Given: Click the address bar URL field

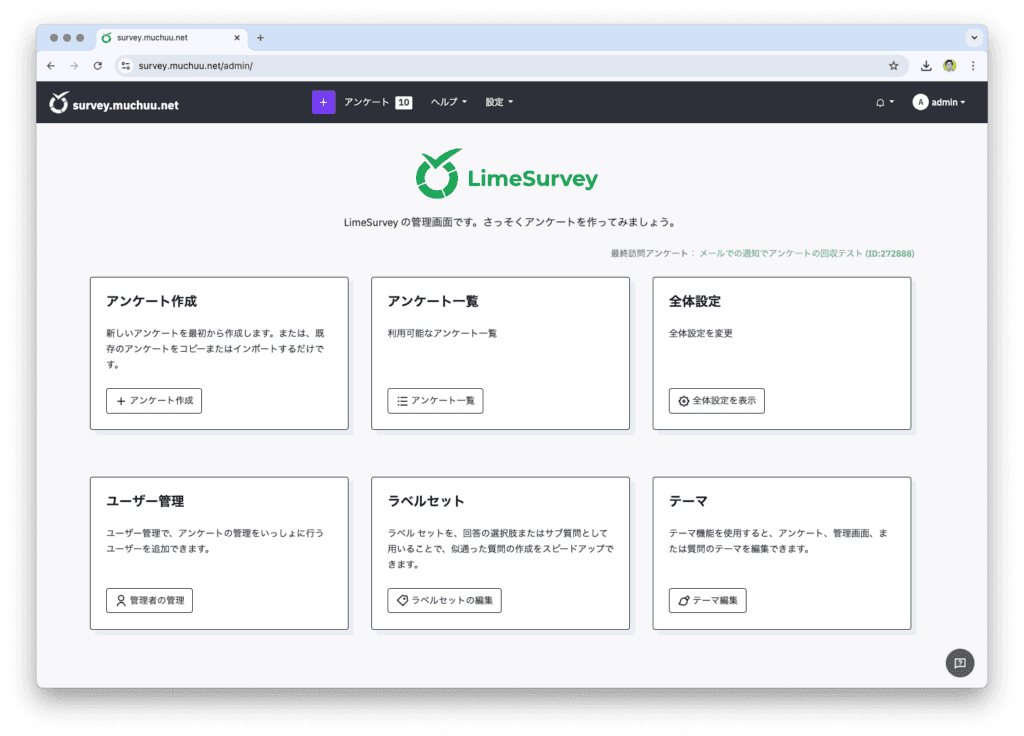Looking at the screenshot, I should coord(500,66).
